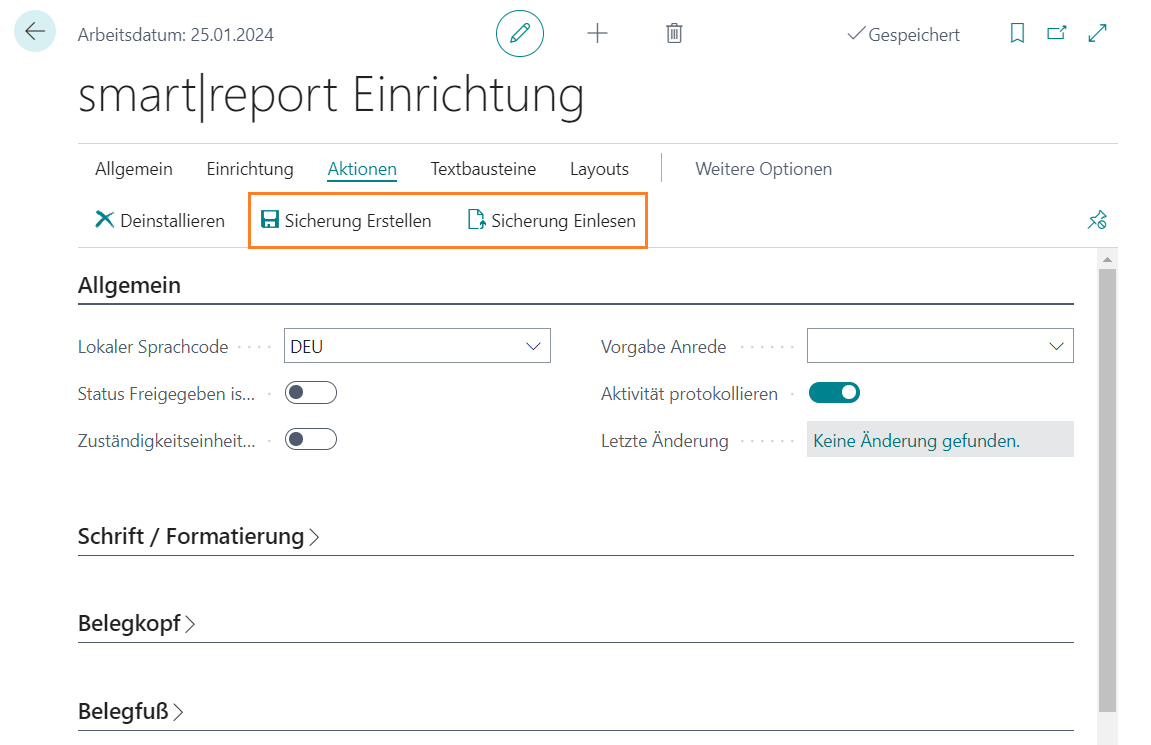Click the expand to fullscreen arrows icon
Image resolution: width=1151 pixels, height=745 pixels.
1097,34
